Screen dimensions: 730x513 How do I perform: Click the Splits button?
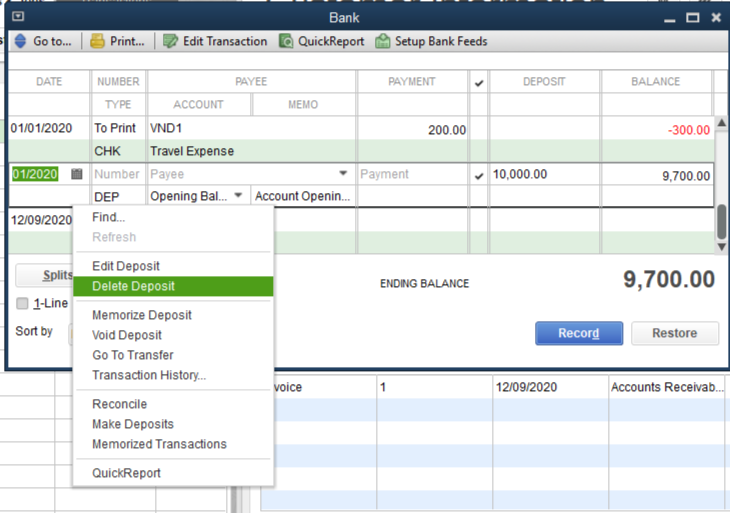click(x=45, y=275)
